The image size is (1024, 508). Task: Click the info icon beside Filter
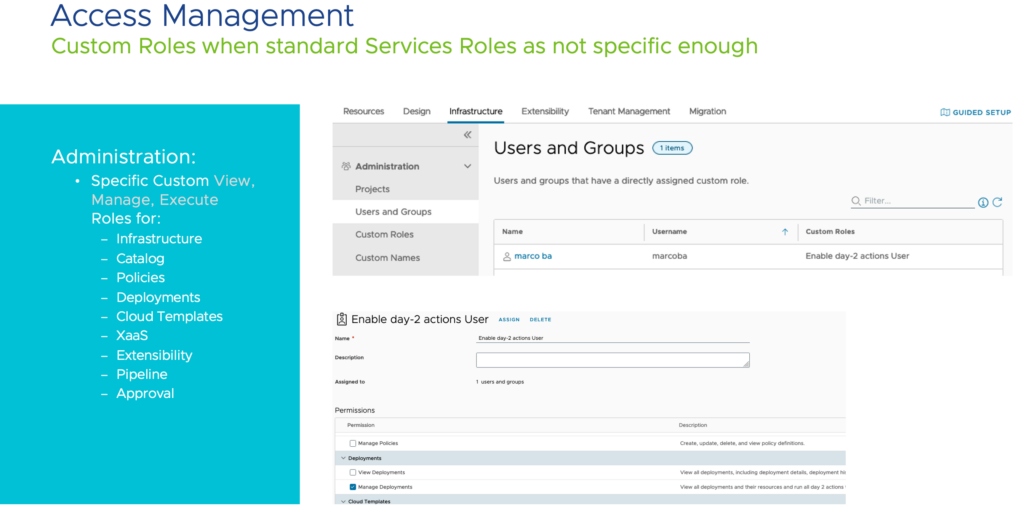point(983,202)
